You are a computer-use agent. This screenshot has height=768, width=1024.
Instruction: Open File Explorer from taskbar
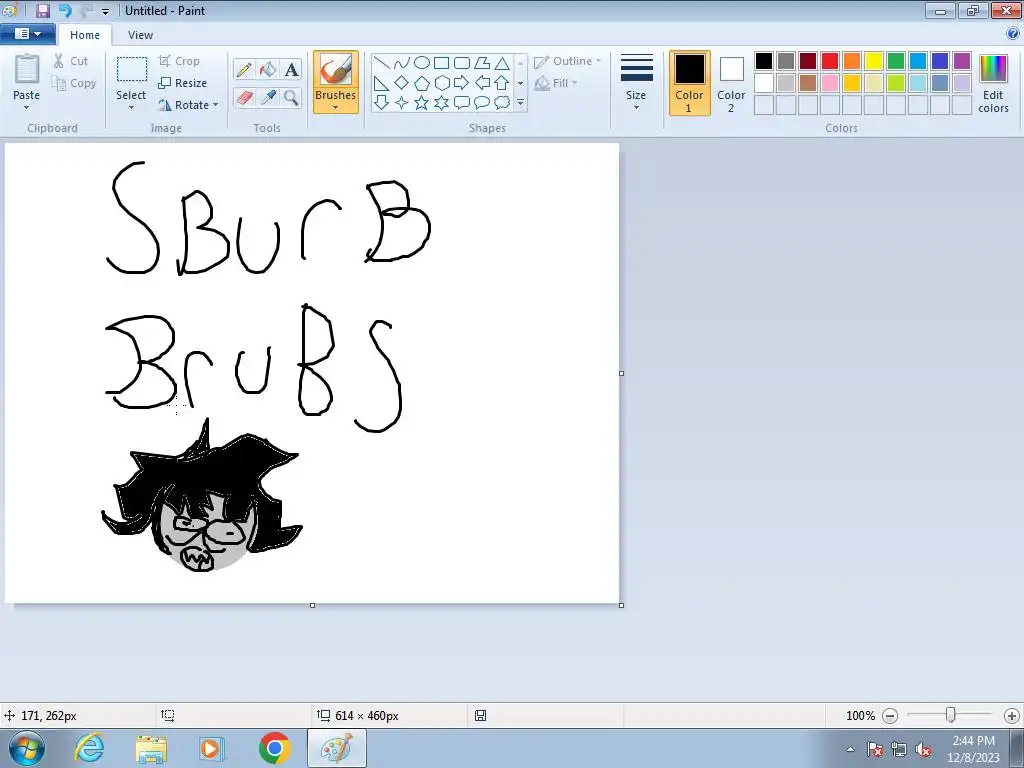151,748
